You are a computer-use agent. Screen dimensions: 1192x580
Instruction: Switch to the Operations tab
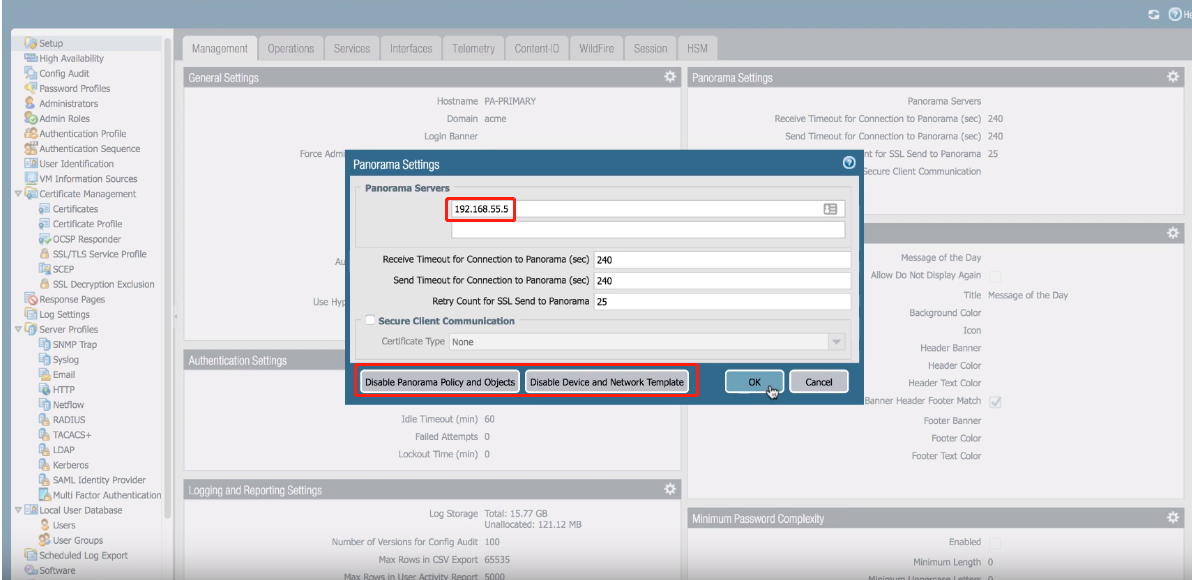click(291, 48)
